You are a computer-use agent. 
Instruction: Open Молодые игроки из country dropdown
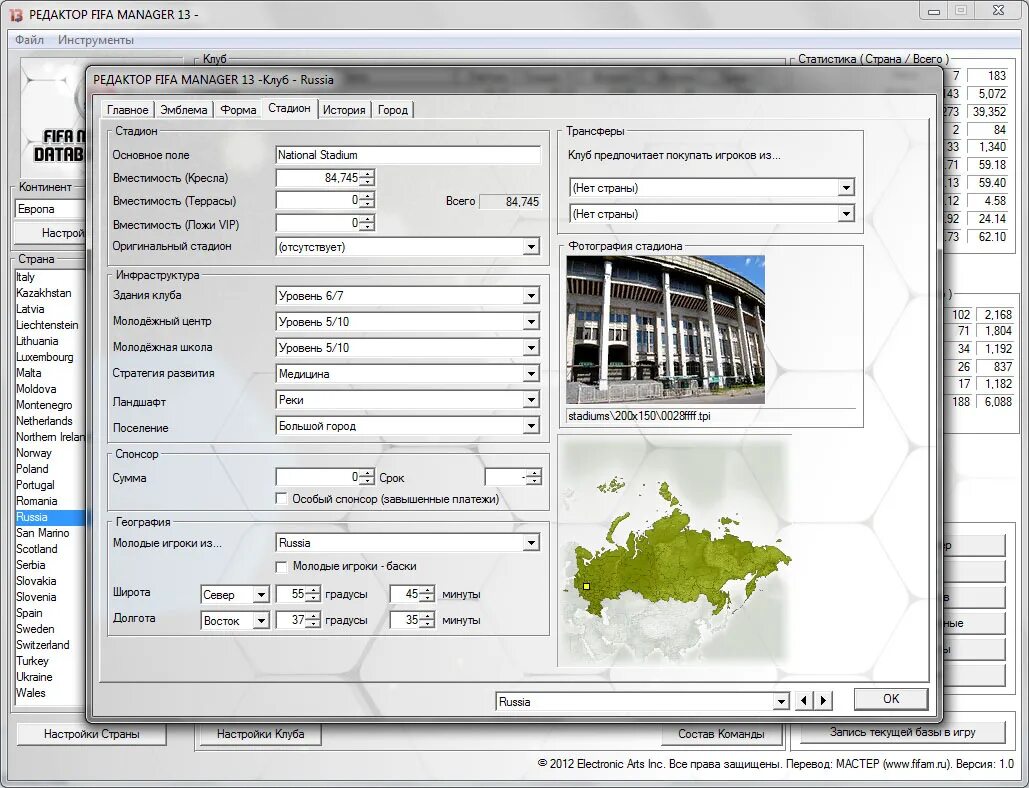(531, 543)
